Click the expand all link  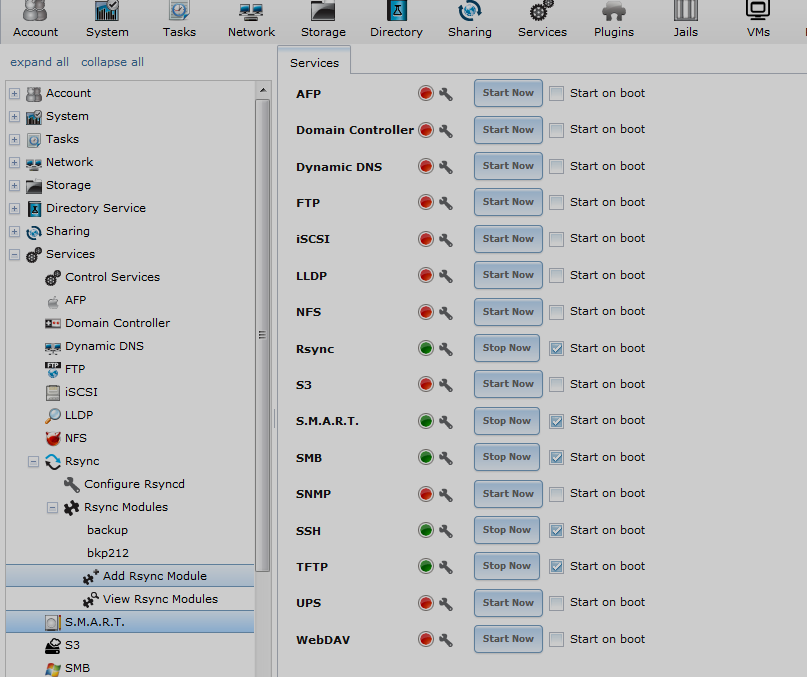pos(40,62)
